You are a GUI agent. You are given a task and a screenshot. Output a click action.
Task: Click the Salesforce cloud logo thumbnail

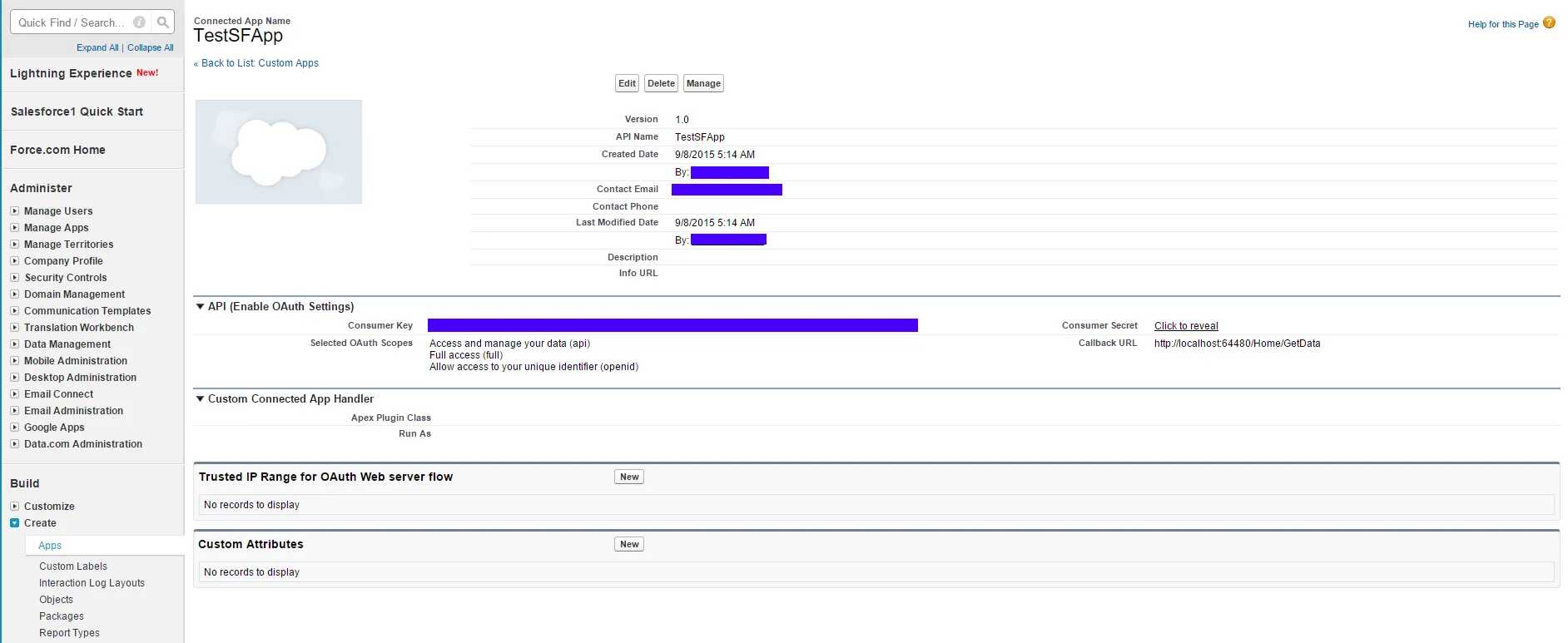click(x=279, y=151)
